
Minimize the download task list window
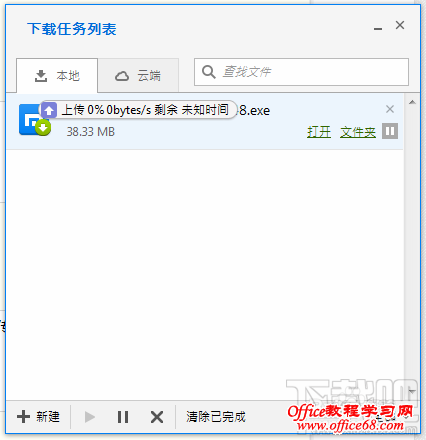378,29
